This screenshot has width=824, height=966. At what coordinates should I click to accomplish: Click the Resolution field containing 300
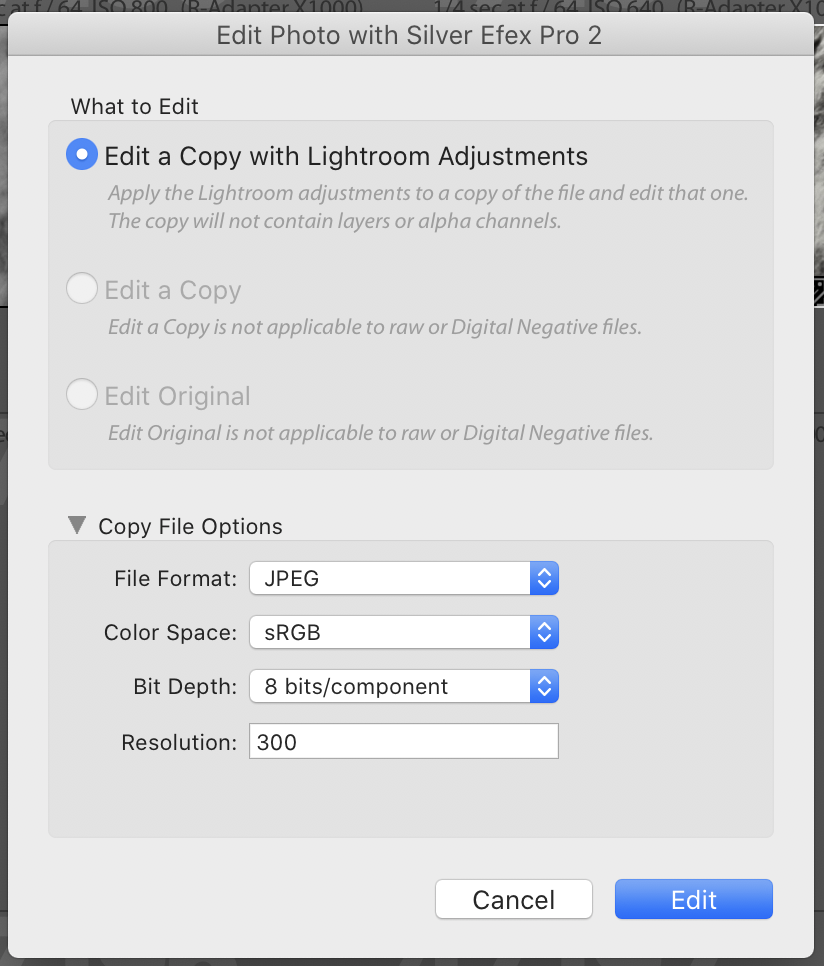click(x=403, y=742)
